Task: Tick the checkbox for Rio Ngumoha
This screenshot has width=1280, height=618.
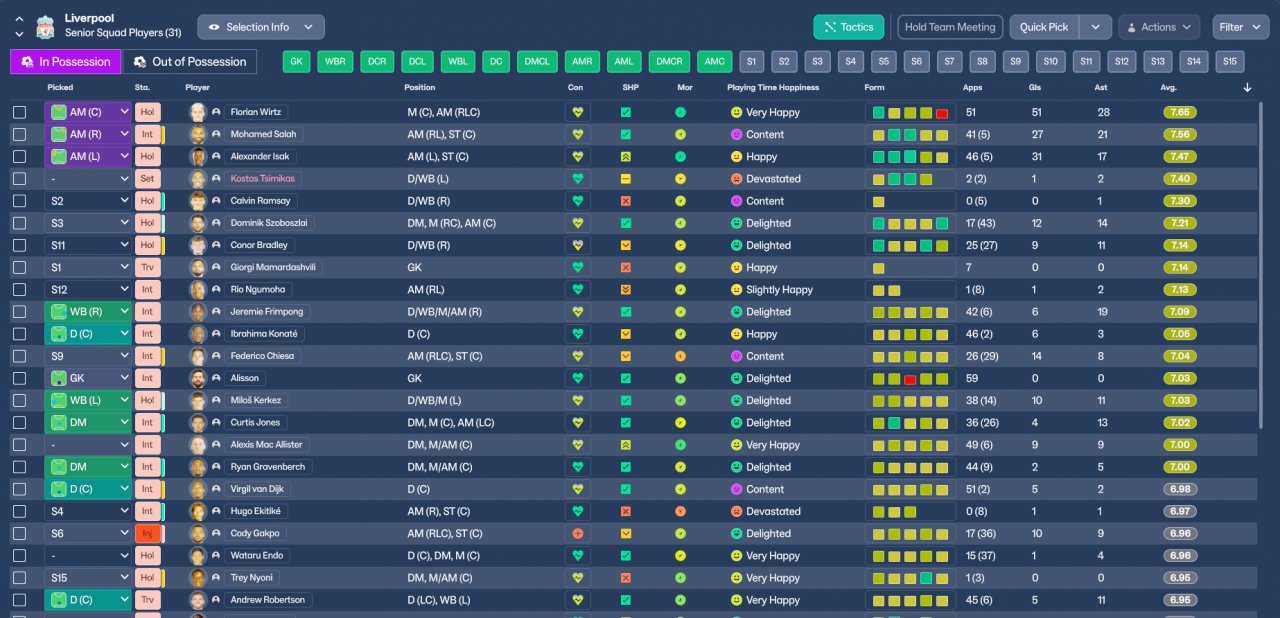Action: click(19, 290)
